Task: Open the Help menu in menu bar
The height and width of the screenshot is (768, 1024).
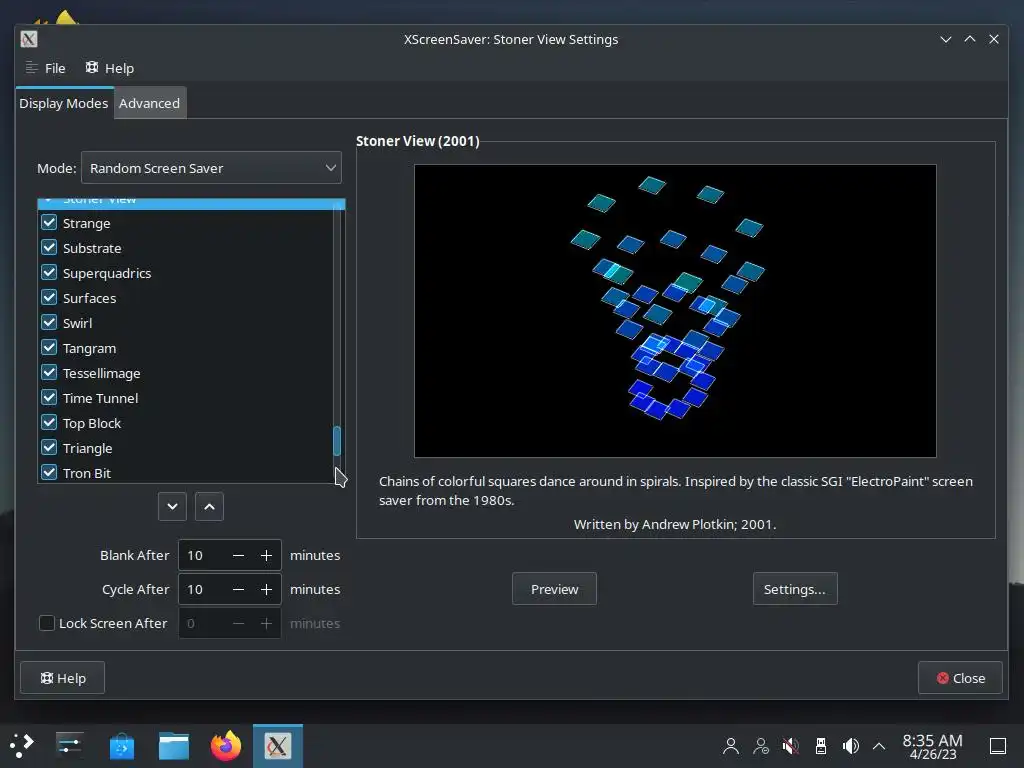Action: pos(109,68)
